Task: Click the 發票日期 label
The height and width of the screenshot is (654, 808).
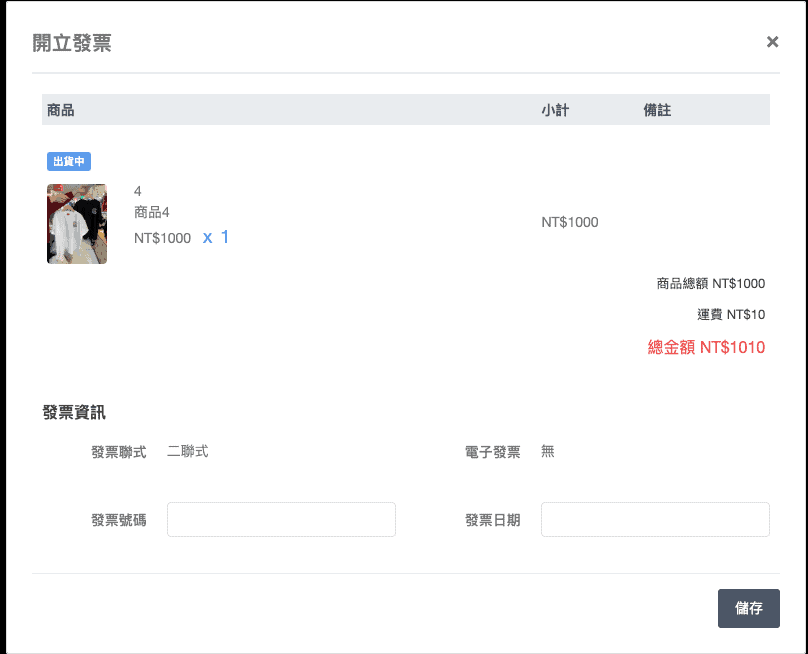Action: pos(492,520)
